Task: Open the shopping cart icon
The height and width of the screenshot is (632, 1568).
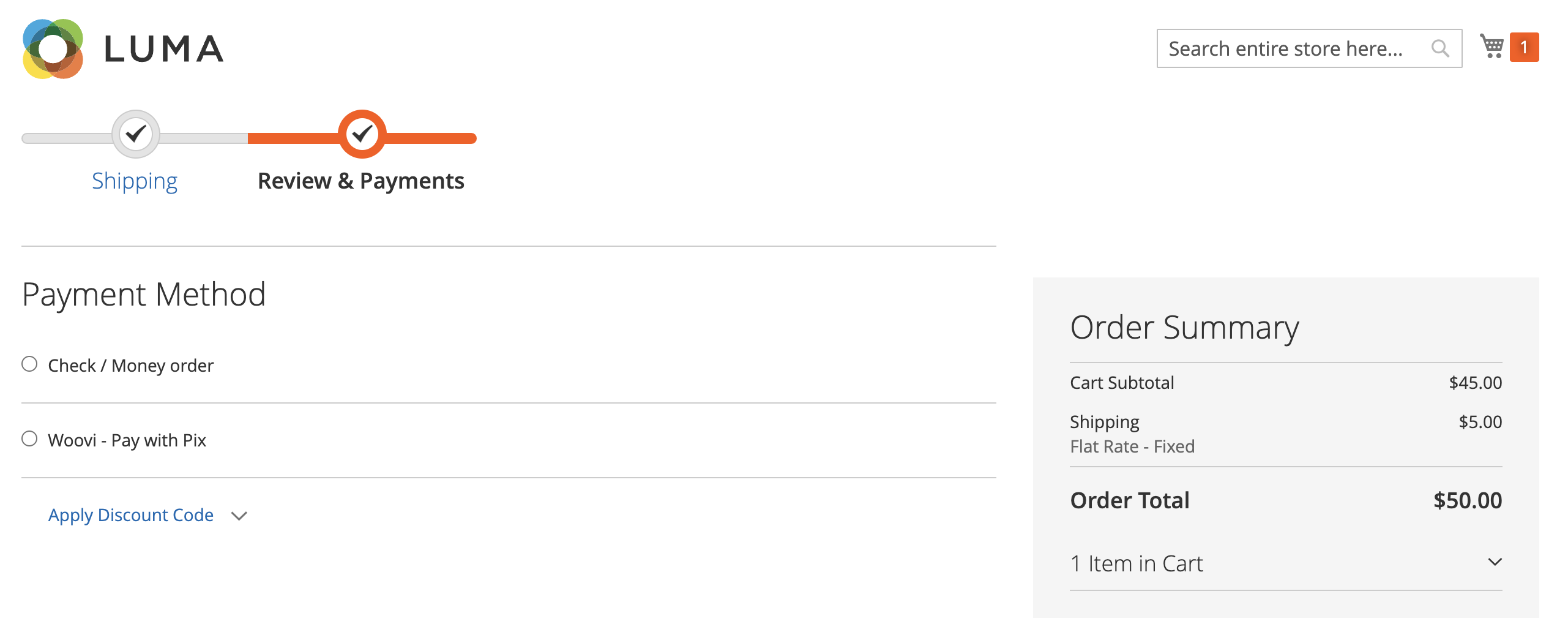Action: tap(1491, 47)
